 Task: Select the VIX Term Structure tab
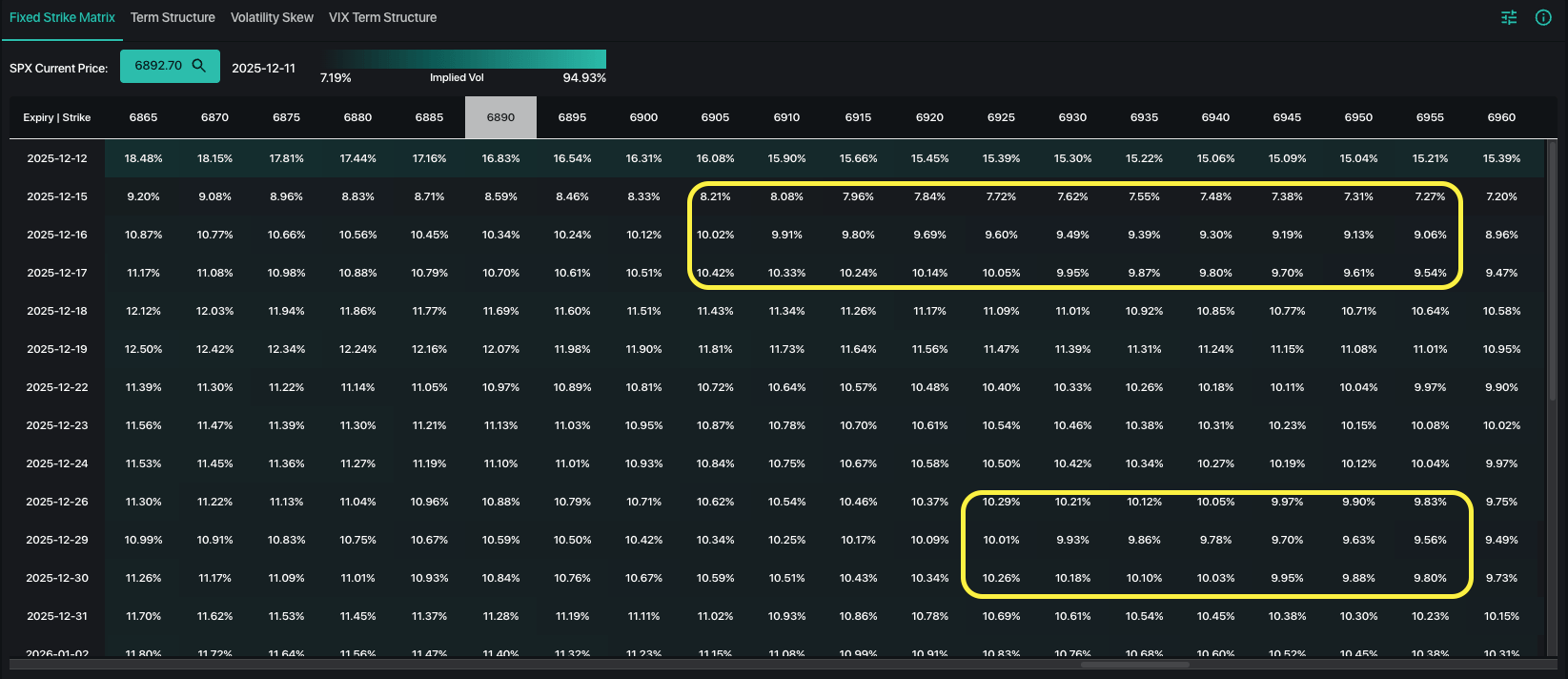tap(382, 17)
